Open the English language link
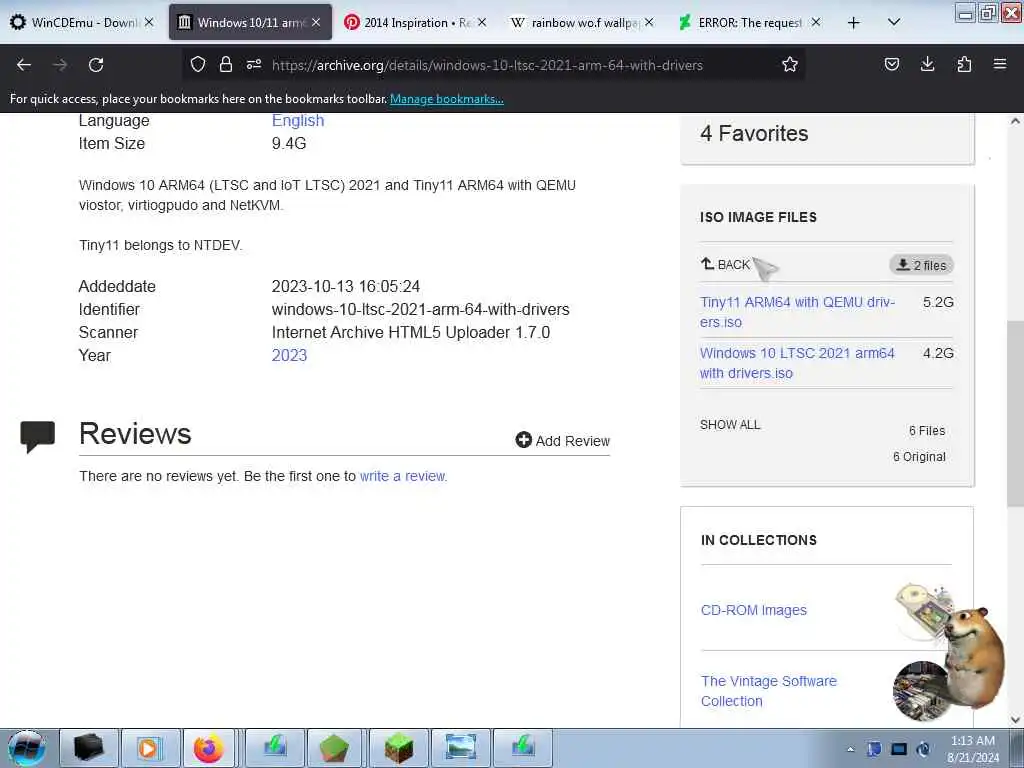Screen dimensions: 1024x768 298,121
